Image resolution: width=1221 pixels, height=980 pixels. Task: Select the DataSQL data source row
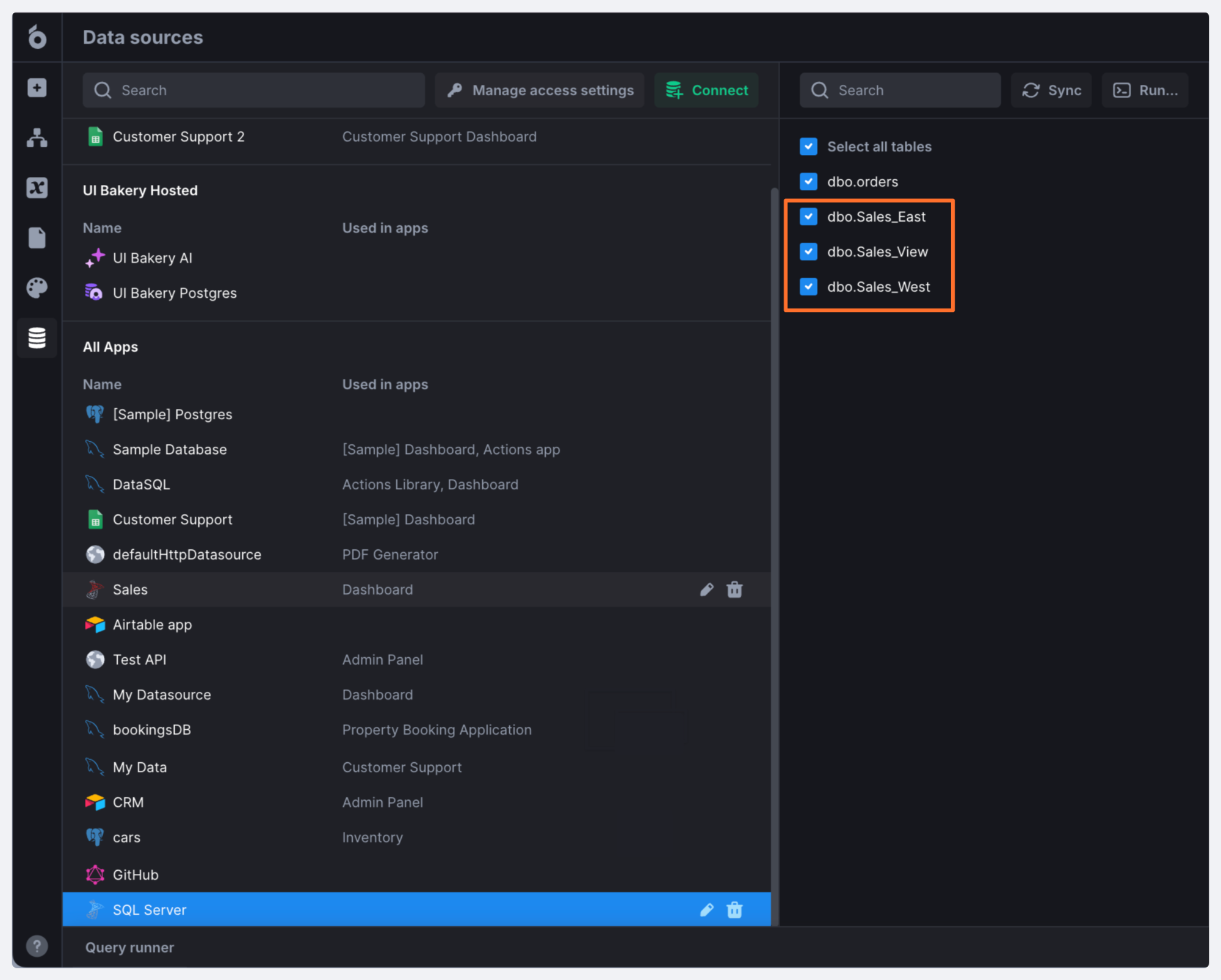click(x=416, y=485)
